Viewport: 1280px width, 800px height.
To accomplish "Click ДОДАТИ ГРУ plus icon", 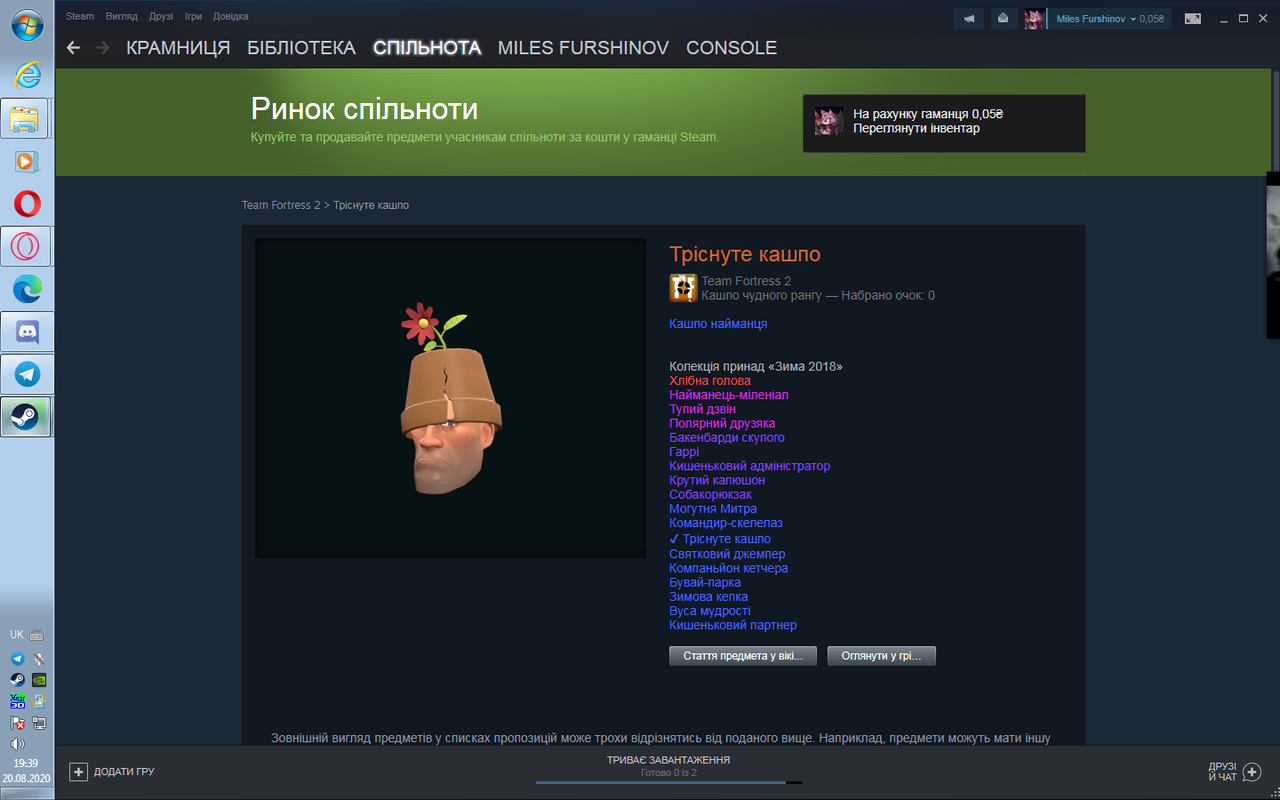I will pos(78,771).
